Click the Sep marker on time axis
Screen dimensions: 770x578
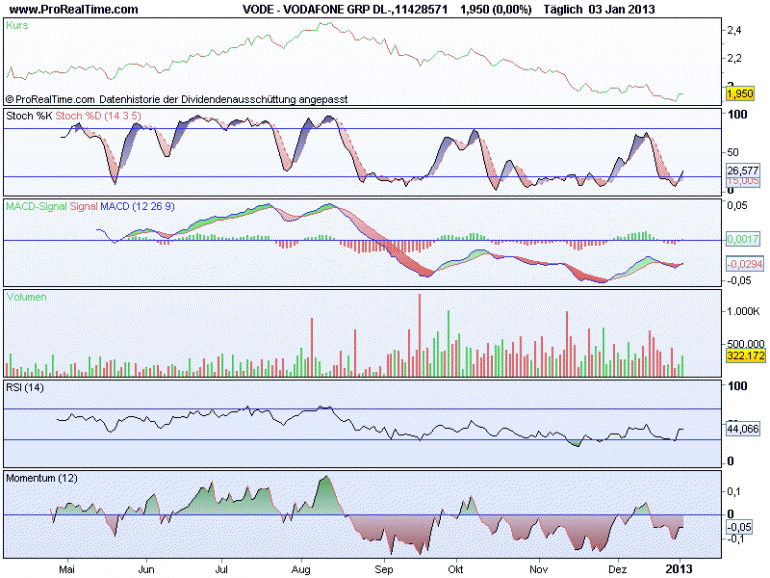tap(384, 569)
